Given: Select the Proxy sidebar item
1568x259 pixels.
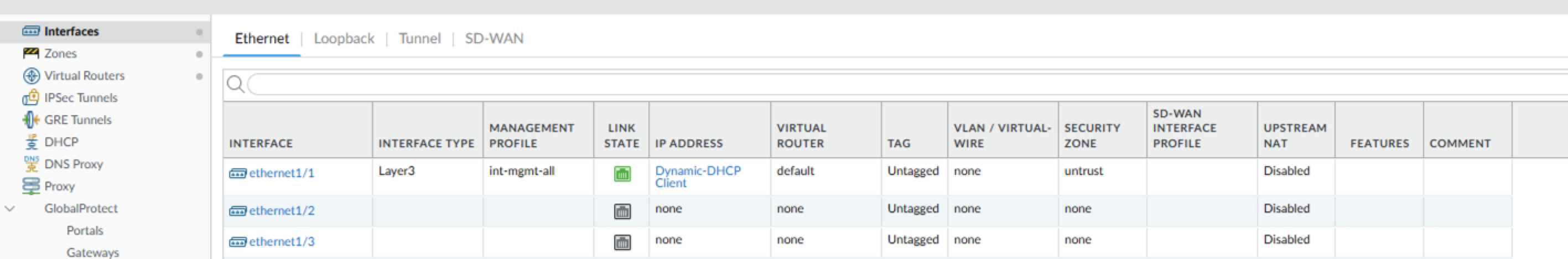Looking at the screenshot, I should pyautogui.click(x=59, y=187).
